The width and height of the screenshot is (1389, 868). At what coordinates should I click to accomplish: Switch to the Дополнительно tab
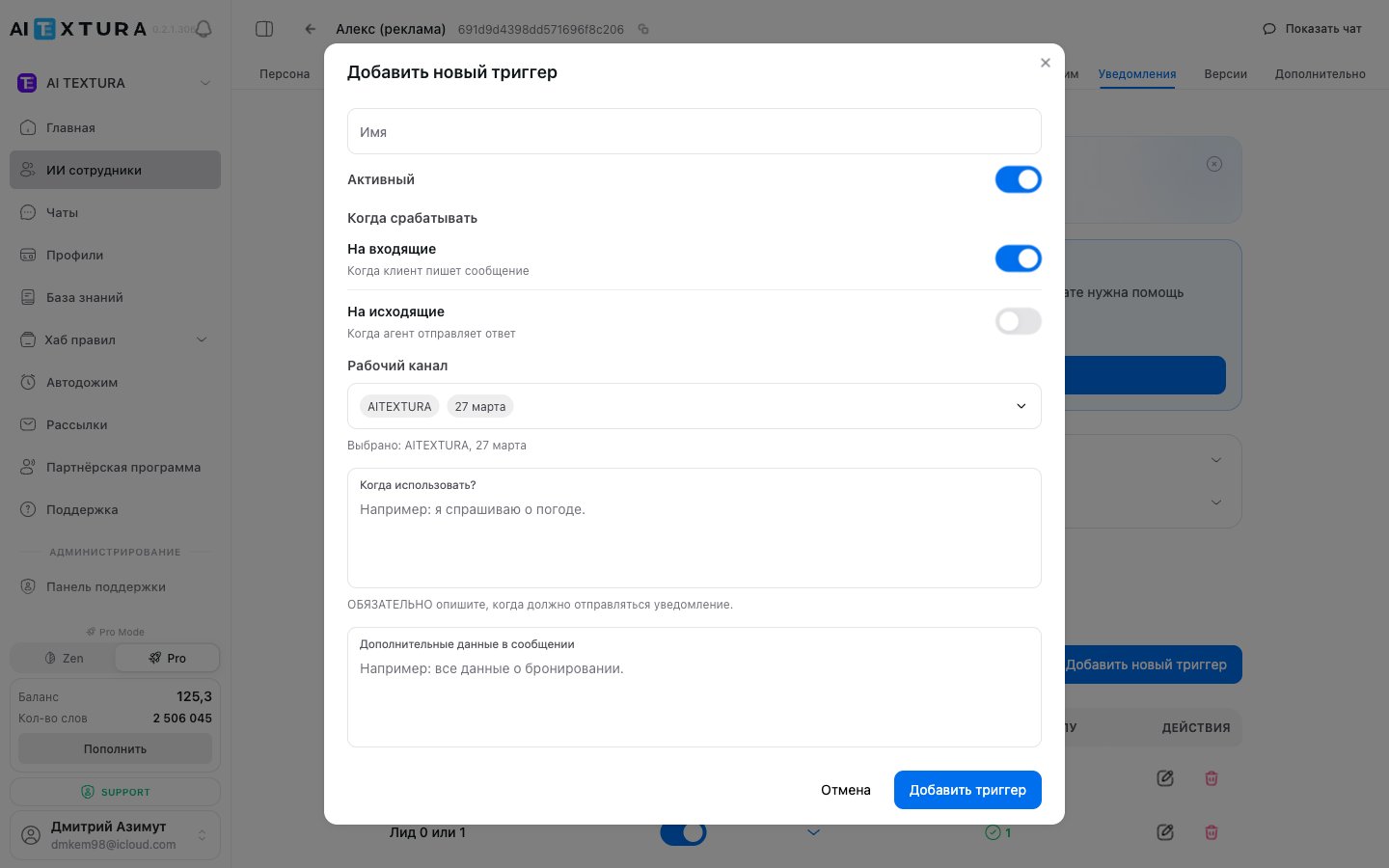1320,73
